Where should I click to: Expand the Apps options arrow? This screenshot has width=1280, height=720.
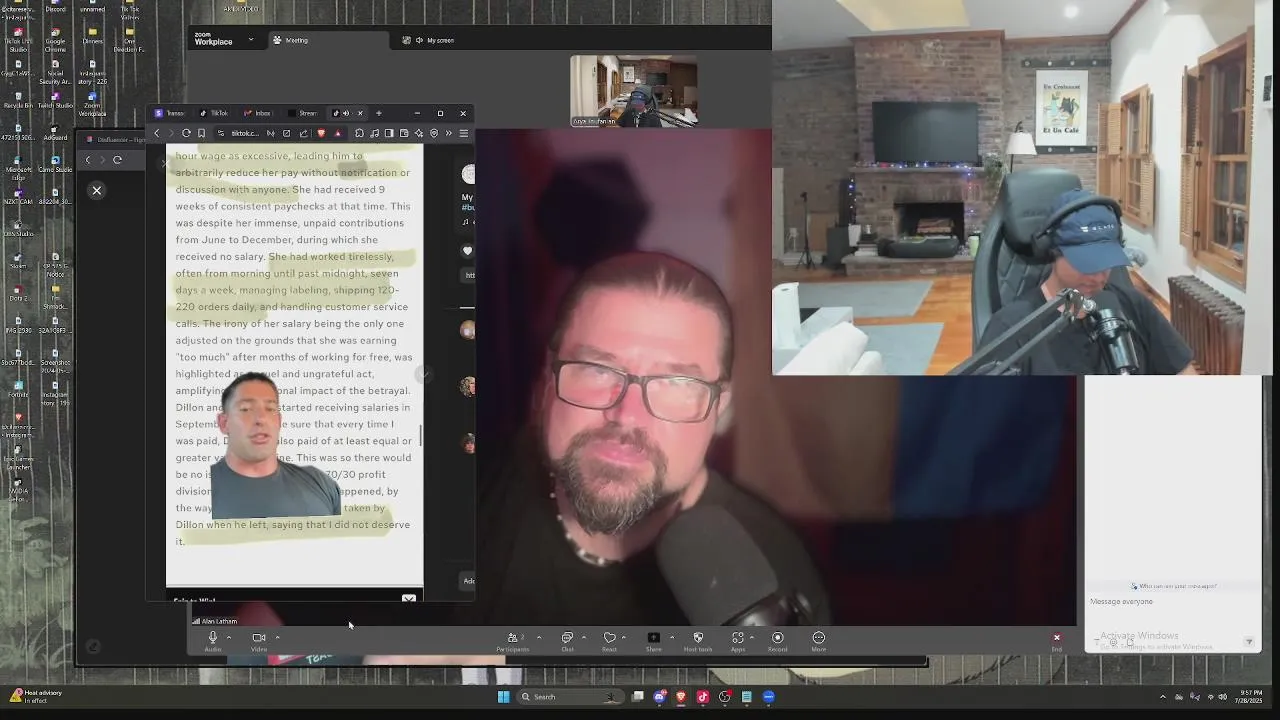[751, 638]
